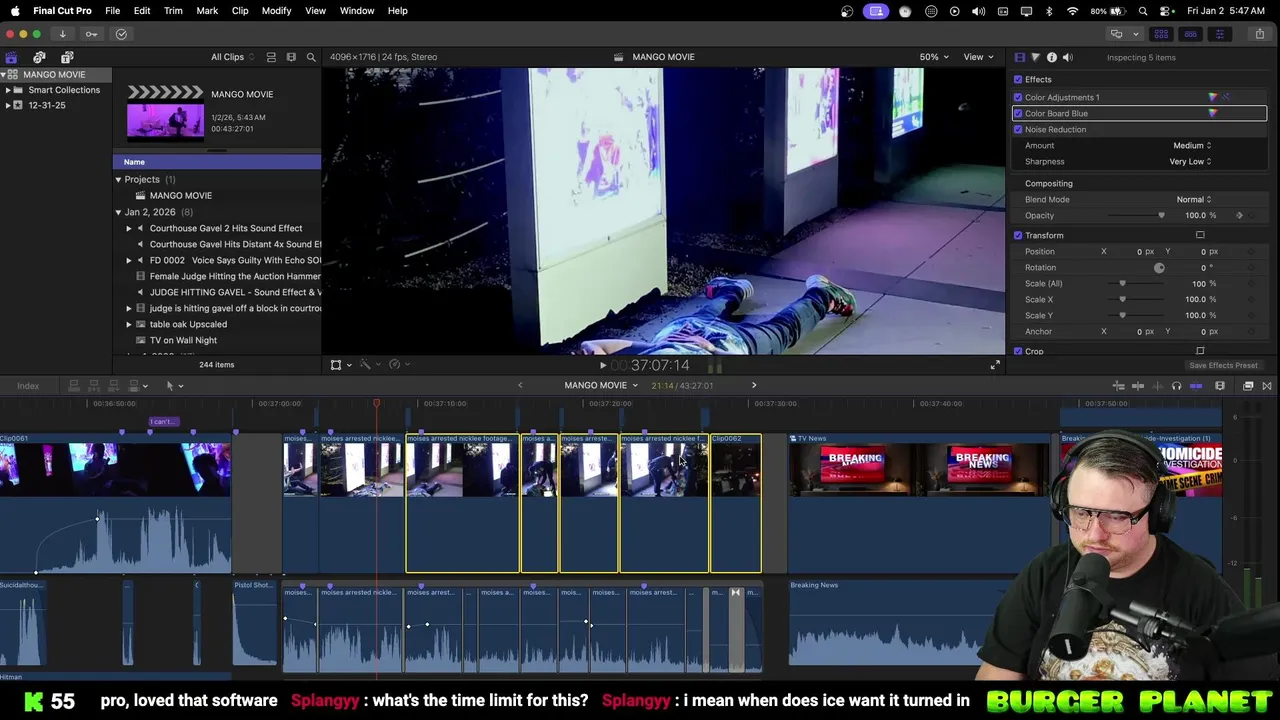The height and width of the screenshot is (720, 1280).
Task: Click the Save Effects Preset button
Action: 1223,365
